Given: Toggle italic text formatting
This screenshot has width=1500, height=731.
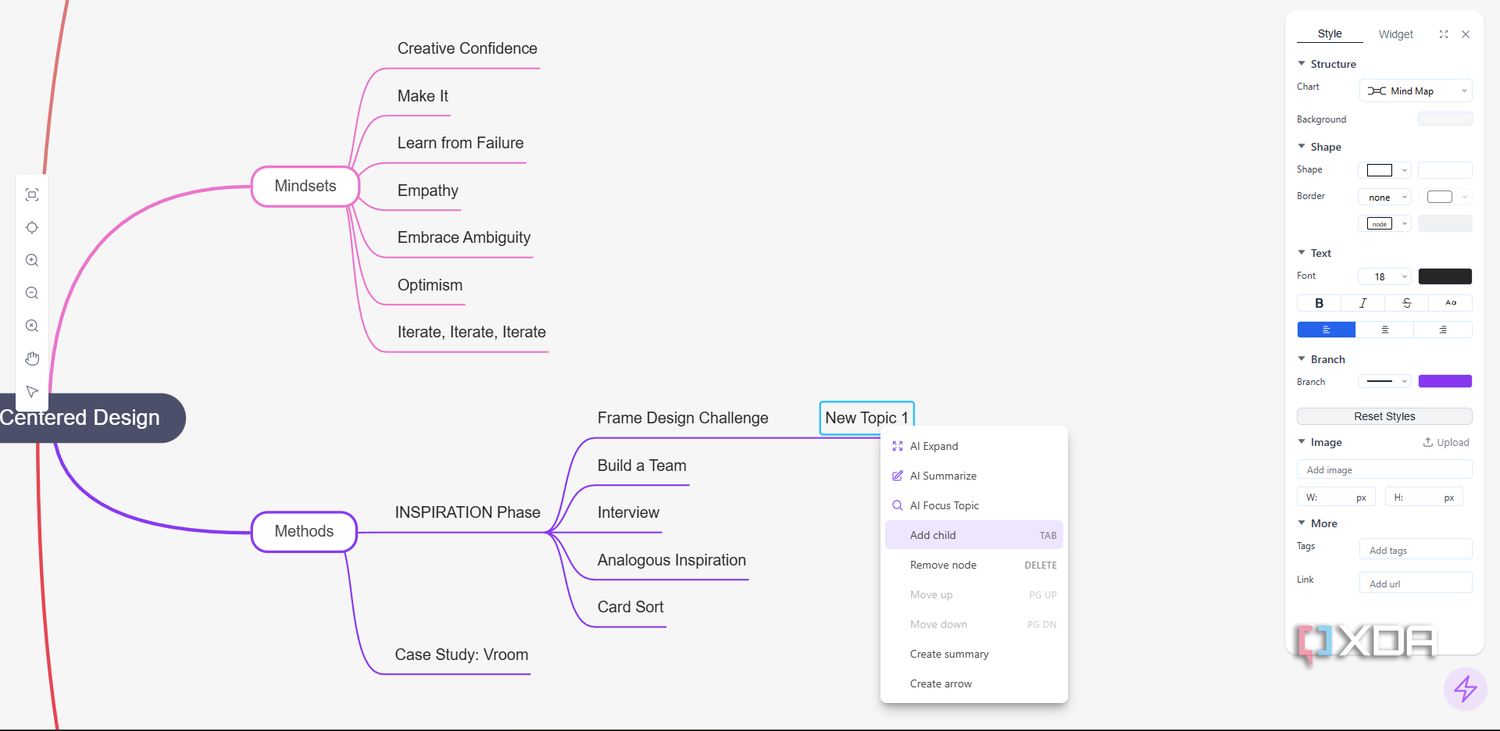Looking at the screenshot, I should pyautogui.click(x=1363, y=303).
